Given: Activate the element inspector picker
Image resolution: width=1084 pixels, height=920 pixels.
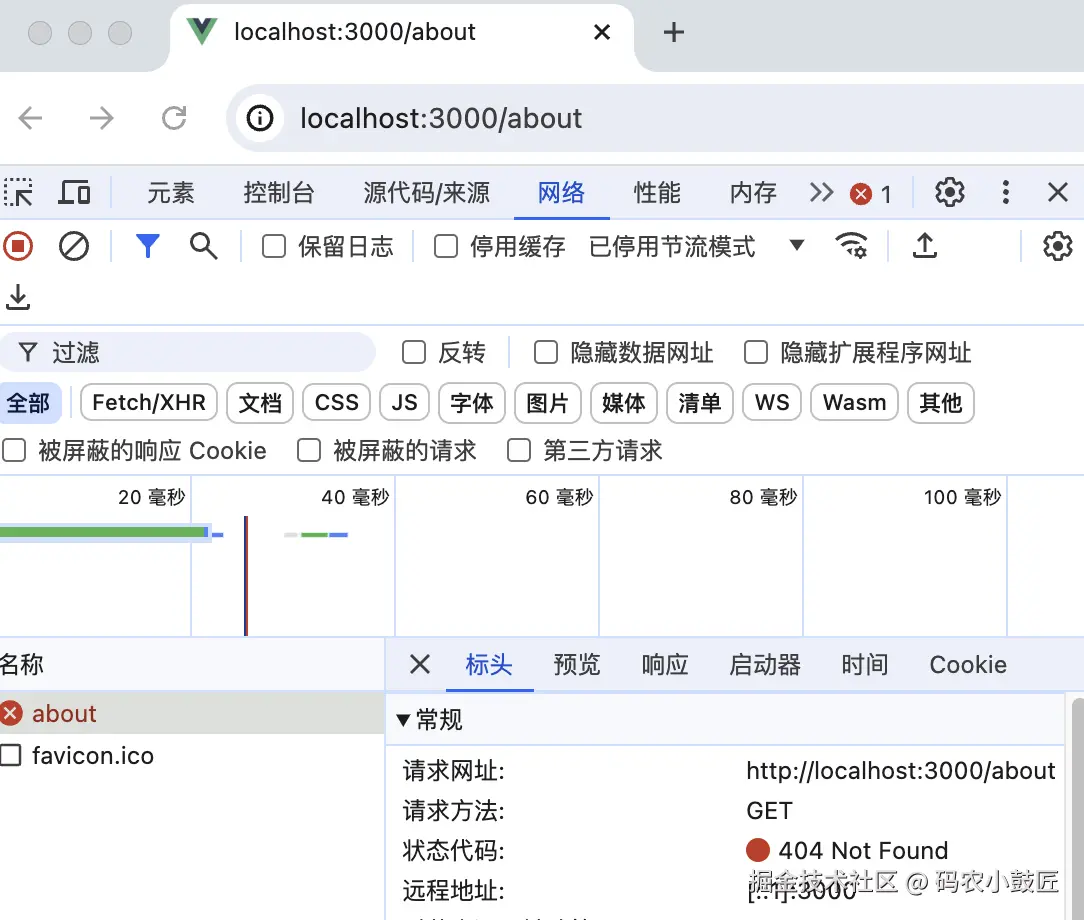Looking at the screenshot, I should pyautogui.click(x=19, y=192).
